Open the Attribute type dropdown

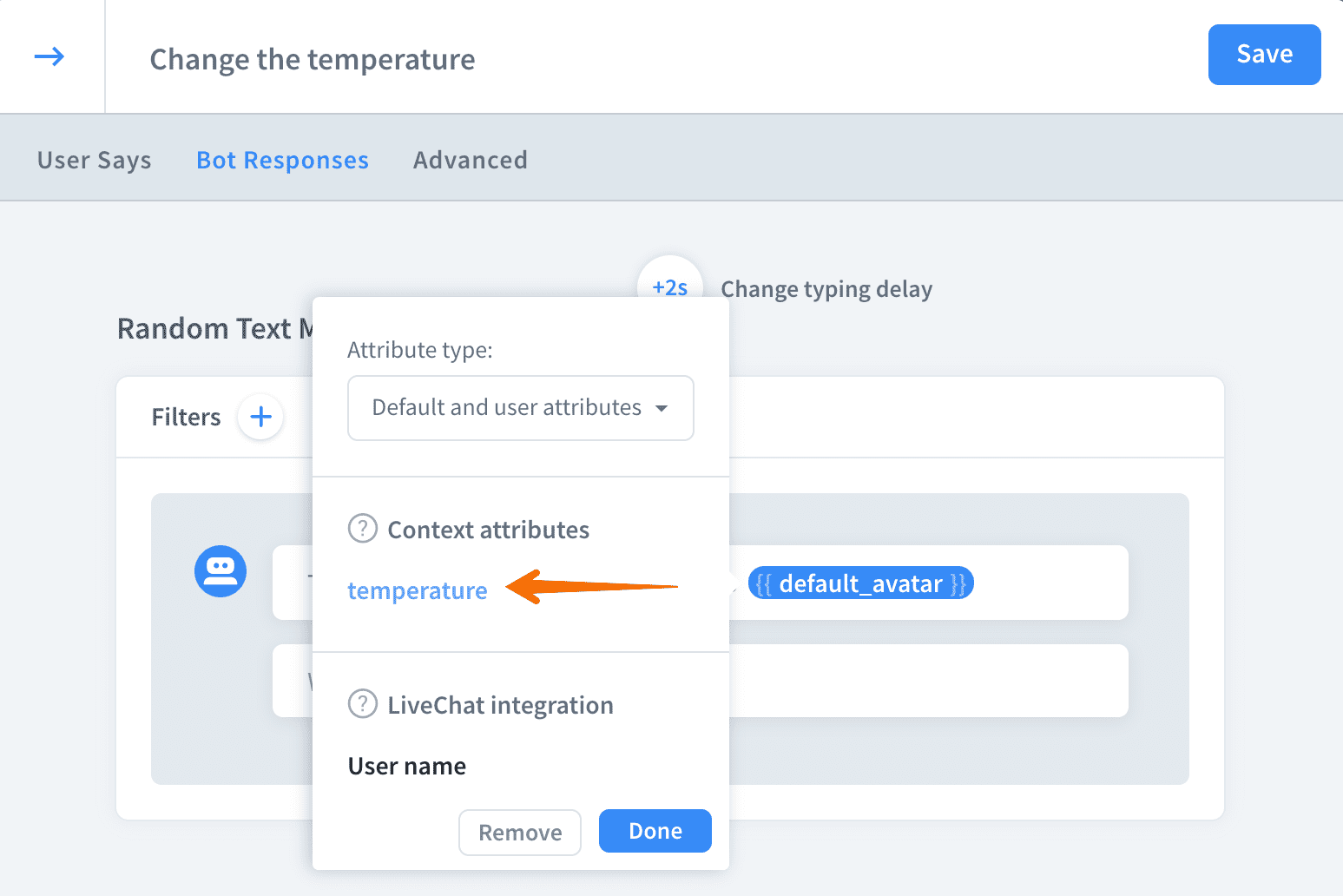pyautogui.click(x=520, y=408)
